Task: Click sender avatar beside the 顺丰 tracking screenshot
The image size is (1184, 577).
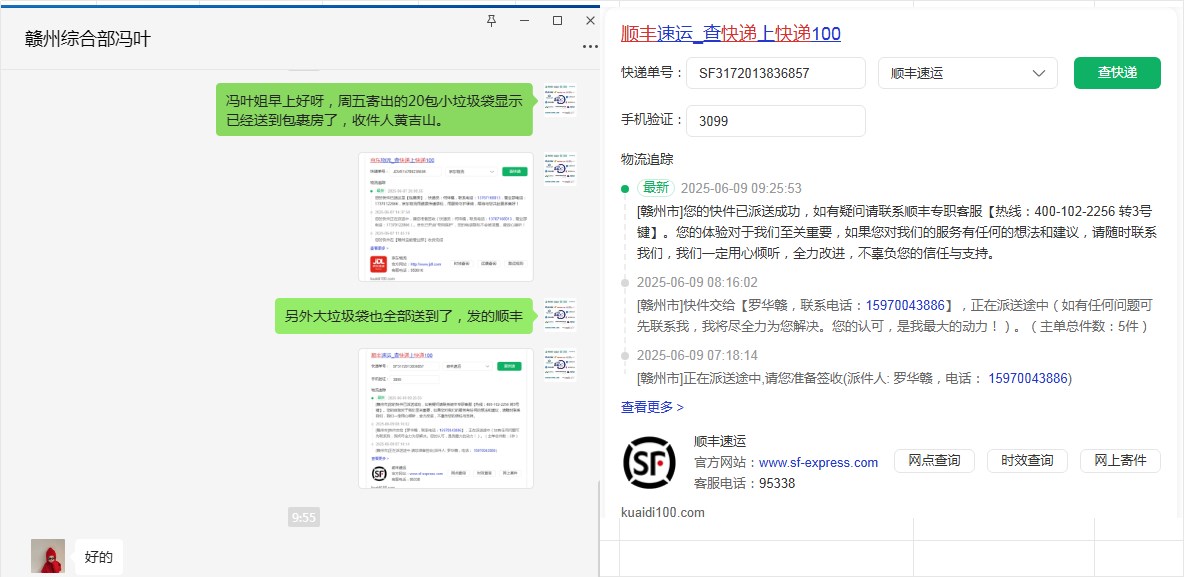Action: [x=560, y=365]
